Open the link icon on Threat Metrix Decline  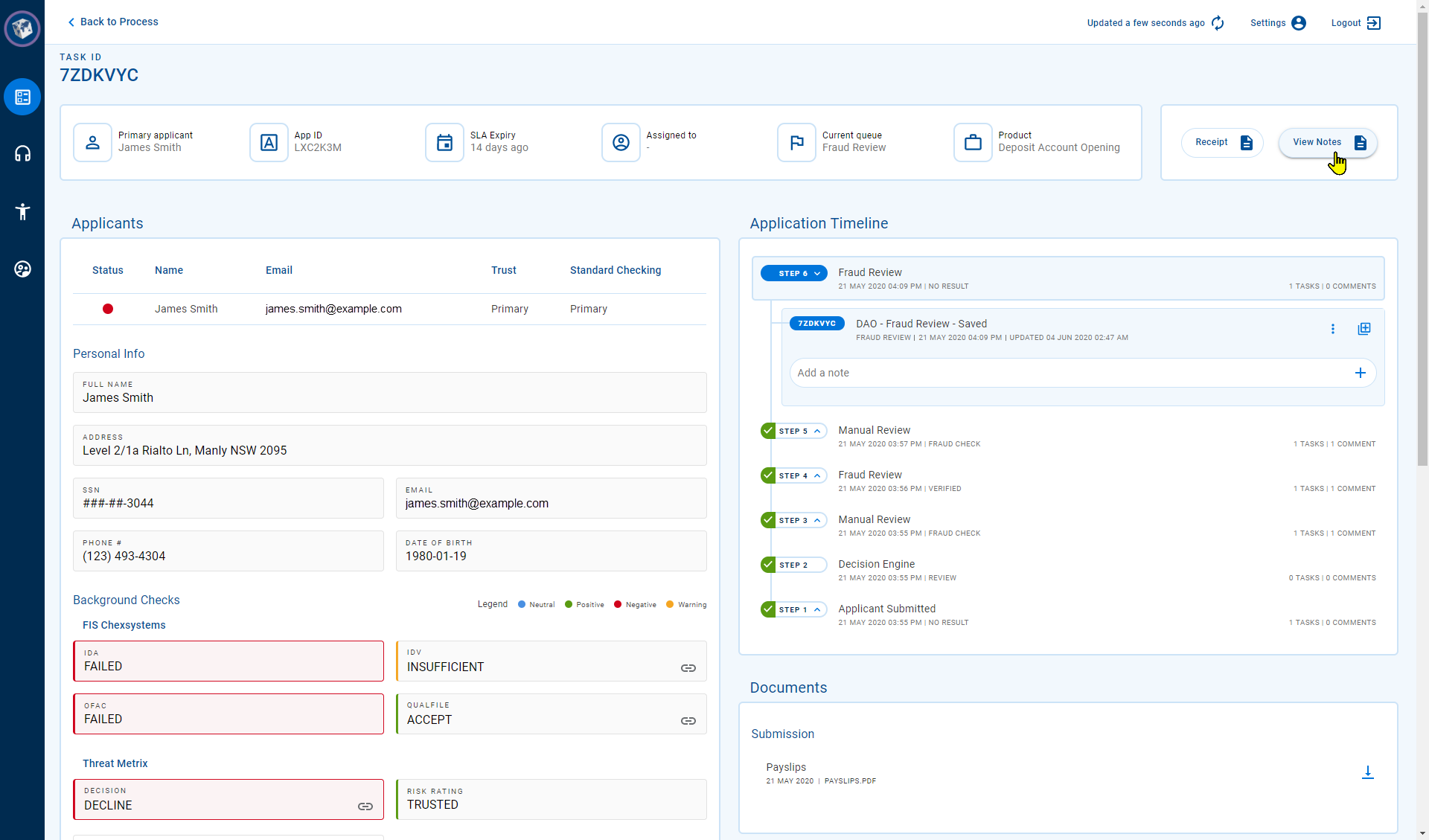(365, 807)
